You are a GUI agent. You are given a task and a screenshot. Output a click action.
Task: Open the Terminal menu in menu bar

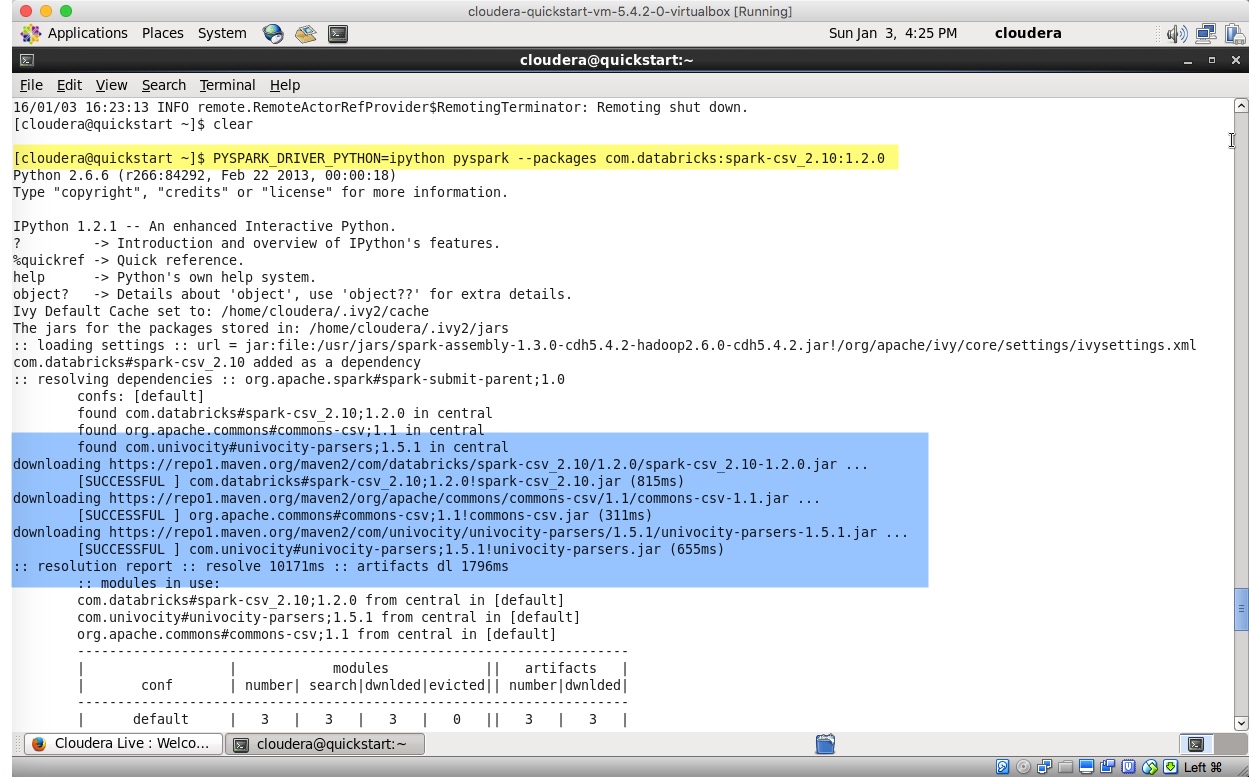click(x=227, y=85)
